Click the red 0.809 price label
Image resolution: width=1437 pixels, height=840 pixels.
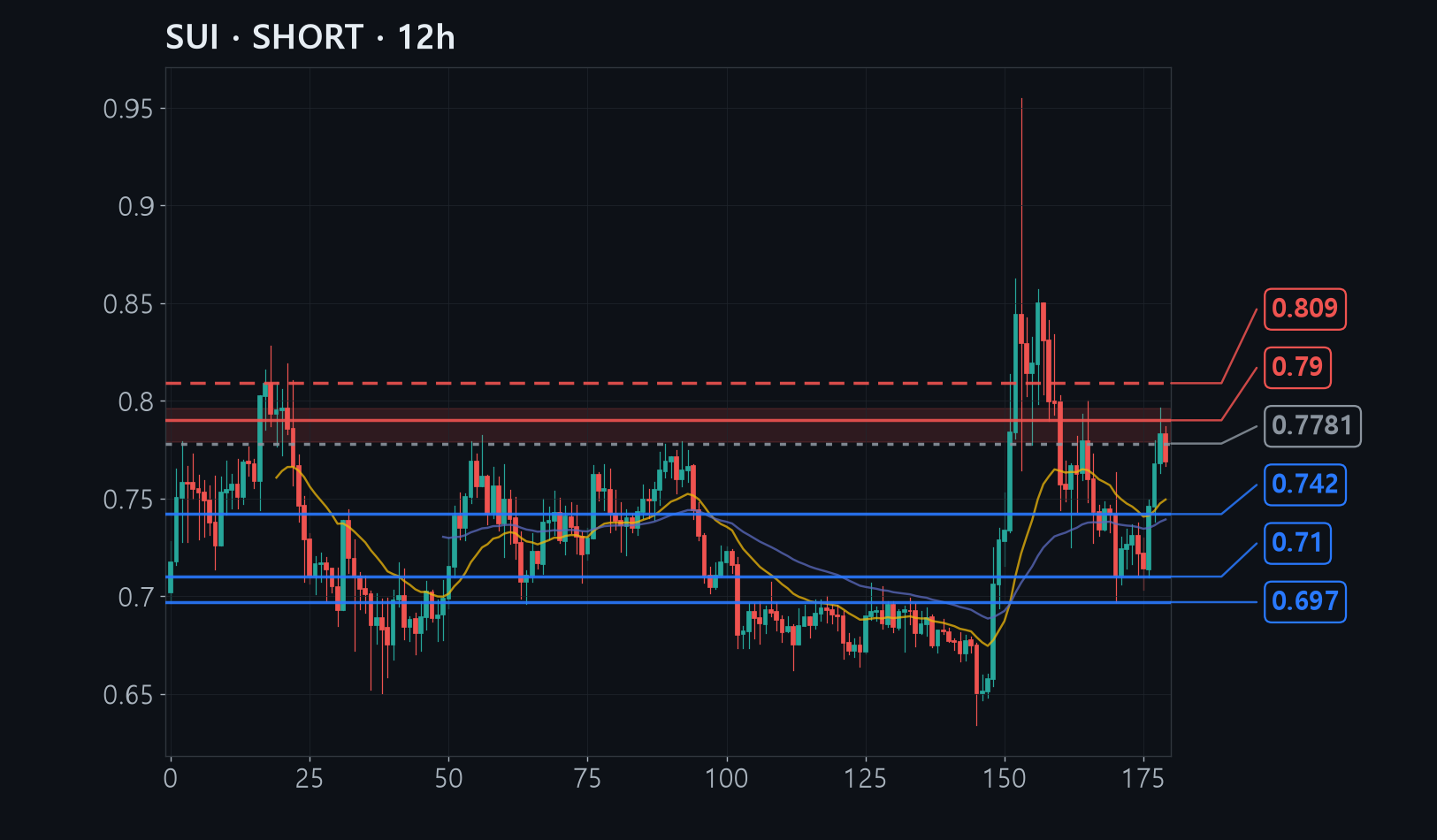[1304, 309]
